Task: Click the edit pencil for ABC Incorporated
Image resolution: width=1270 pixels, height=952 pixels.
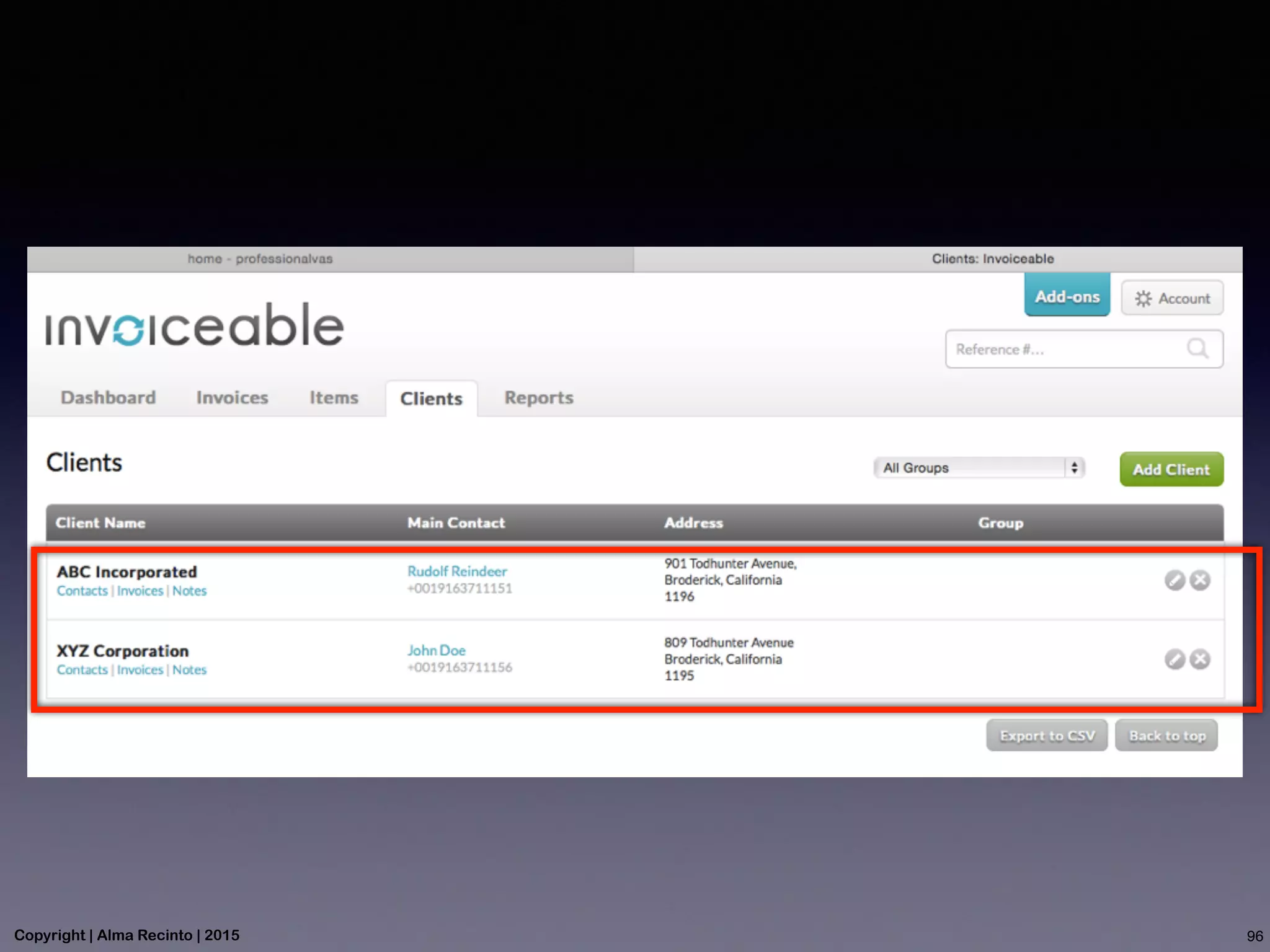Action: click(1175, 580)
